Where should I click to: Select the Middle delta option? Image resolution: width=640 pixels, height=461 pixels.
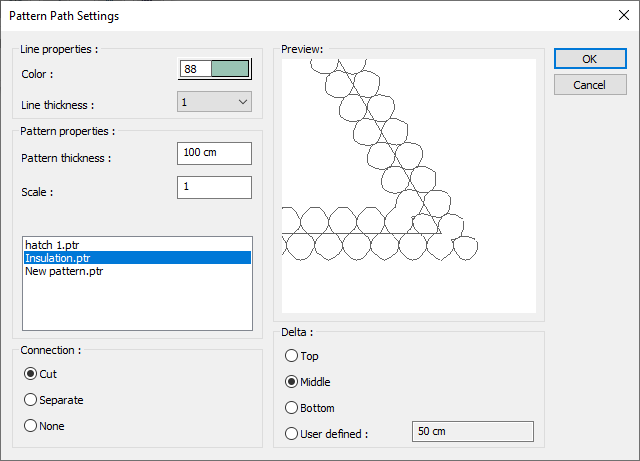pos(292,382)
